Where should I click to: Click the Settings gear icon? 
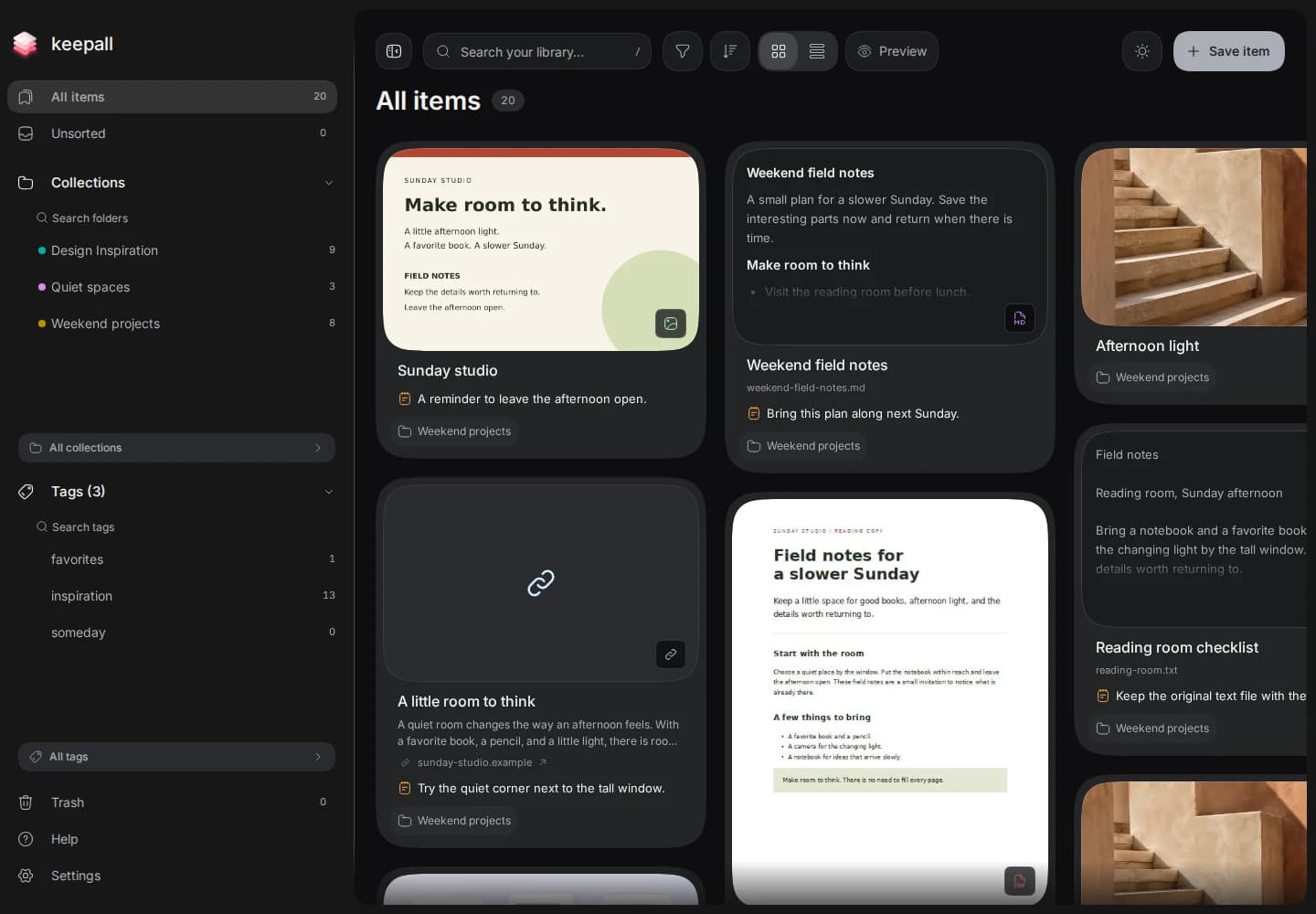pyautogui.click(x=26, y=876)
